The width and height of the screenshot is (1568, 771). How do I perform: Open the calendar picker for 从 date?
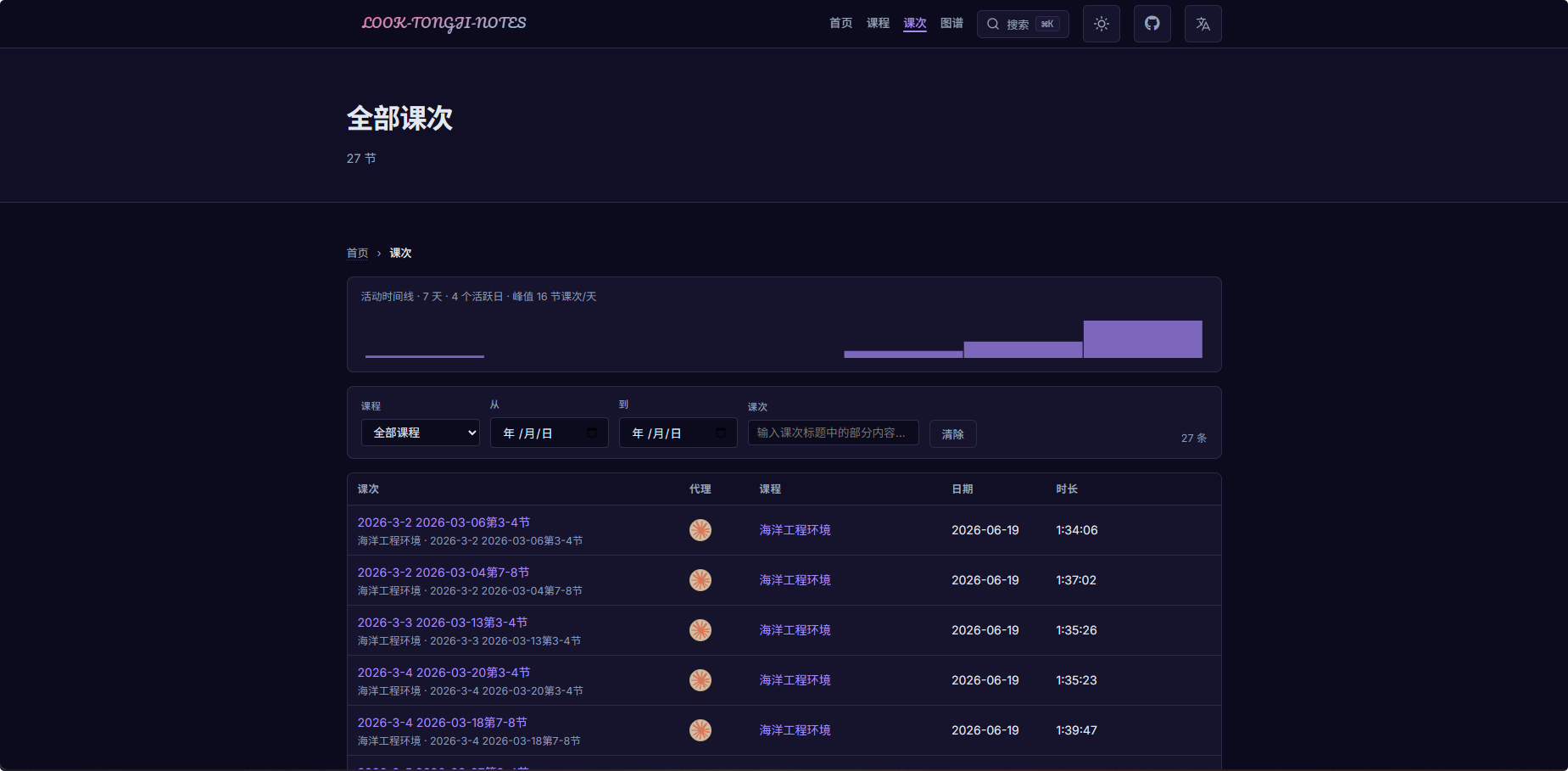592,433
